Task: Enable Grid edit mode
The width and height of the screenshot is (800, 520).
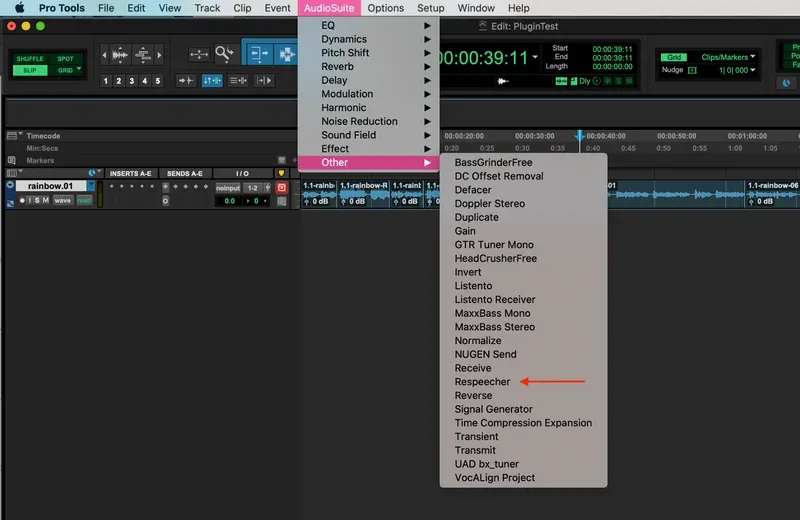Action: [x=64, y=70]
